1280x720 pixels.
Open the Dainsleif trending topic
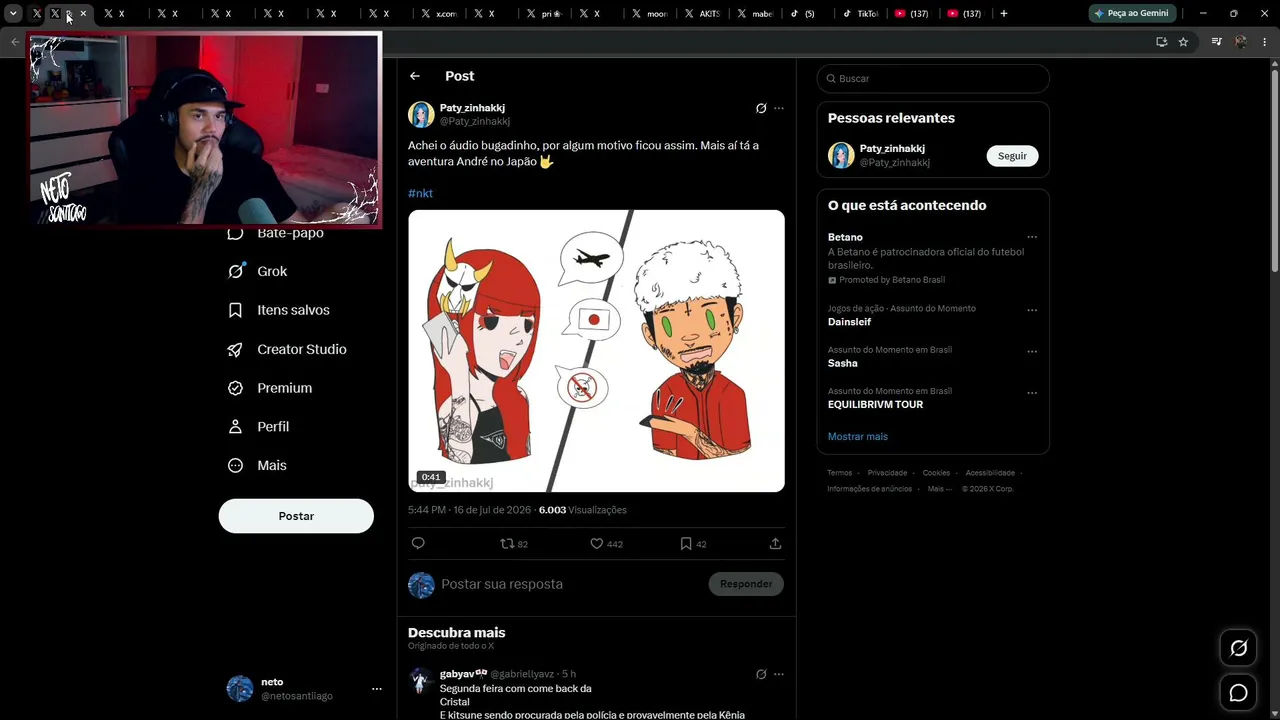[x=849, y=322]
